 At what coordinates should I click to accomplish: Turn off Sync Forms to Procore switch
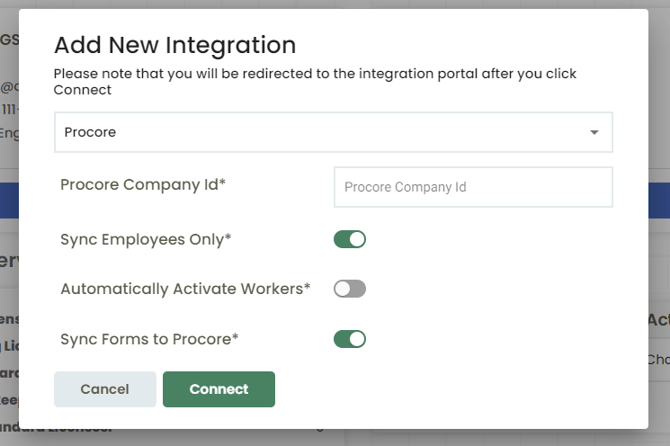pos(350,339)
